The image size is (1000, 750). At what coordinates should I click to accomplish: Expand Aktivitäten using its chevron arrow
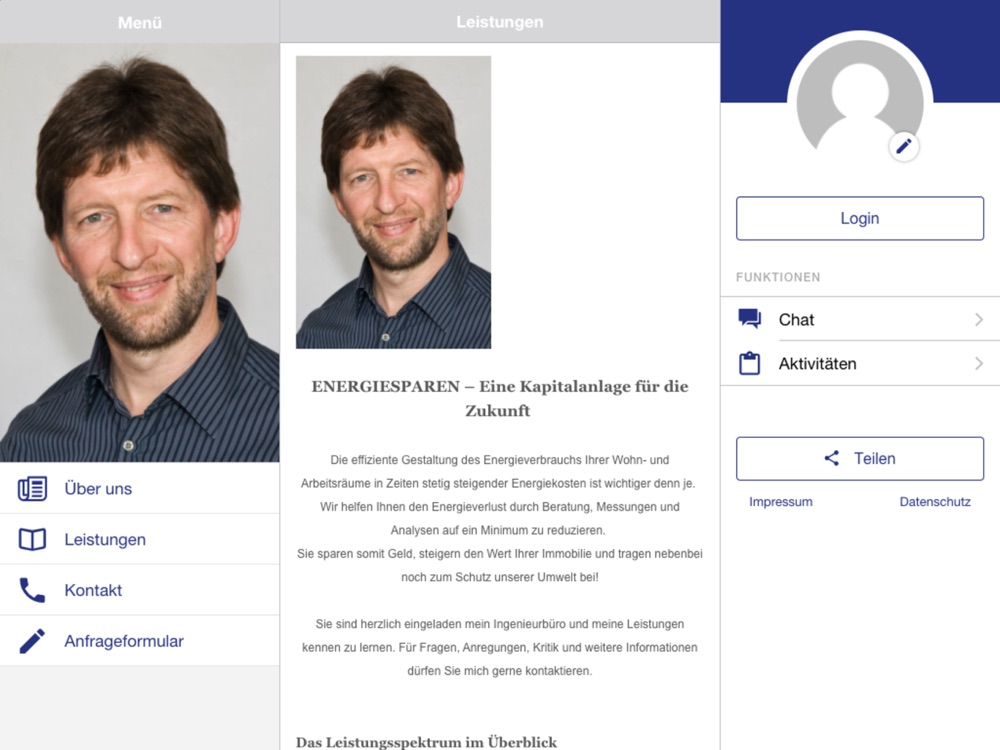pyautogui.click(x=979, y=364)
